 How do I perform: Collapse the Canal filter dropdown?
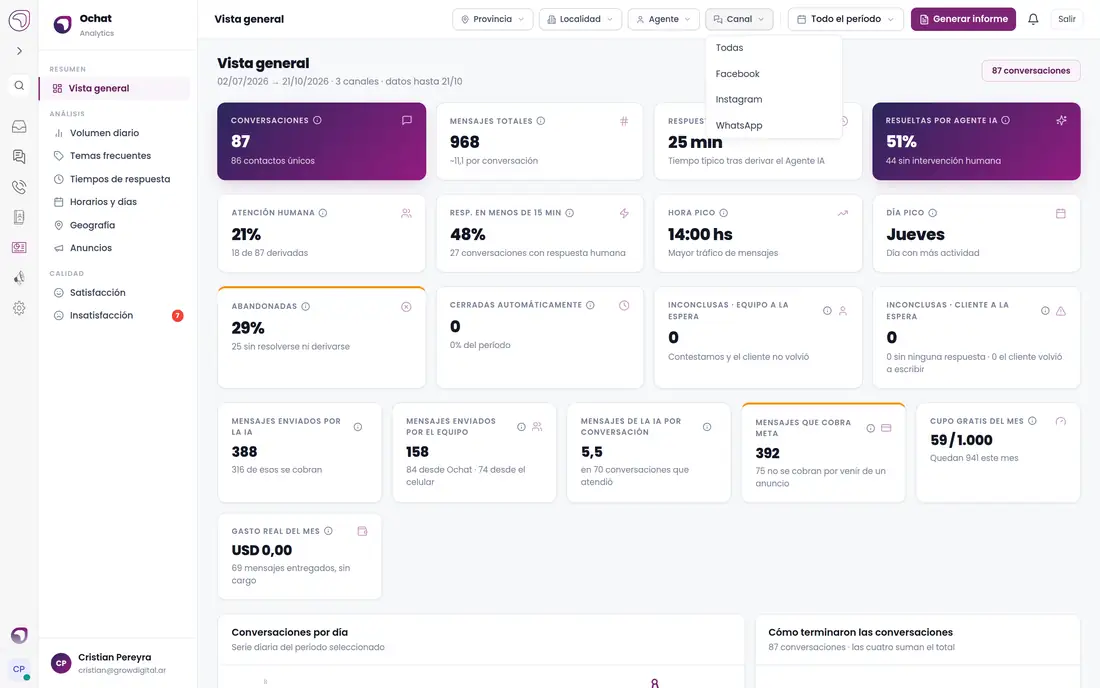click(x=739, y=19)
